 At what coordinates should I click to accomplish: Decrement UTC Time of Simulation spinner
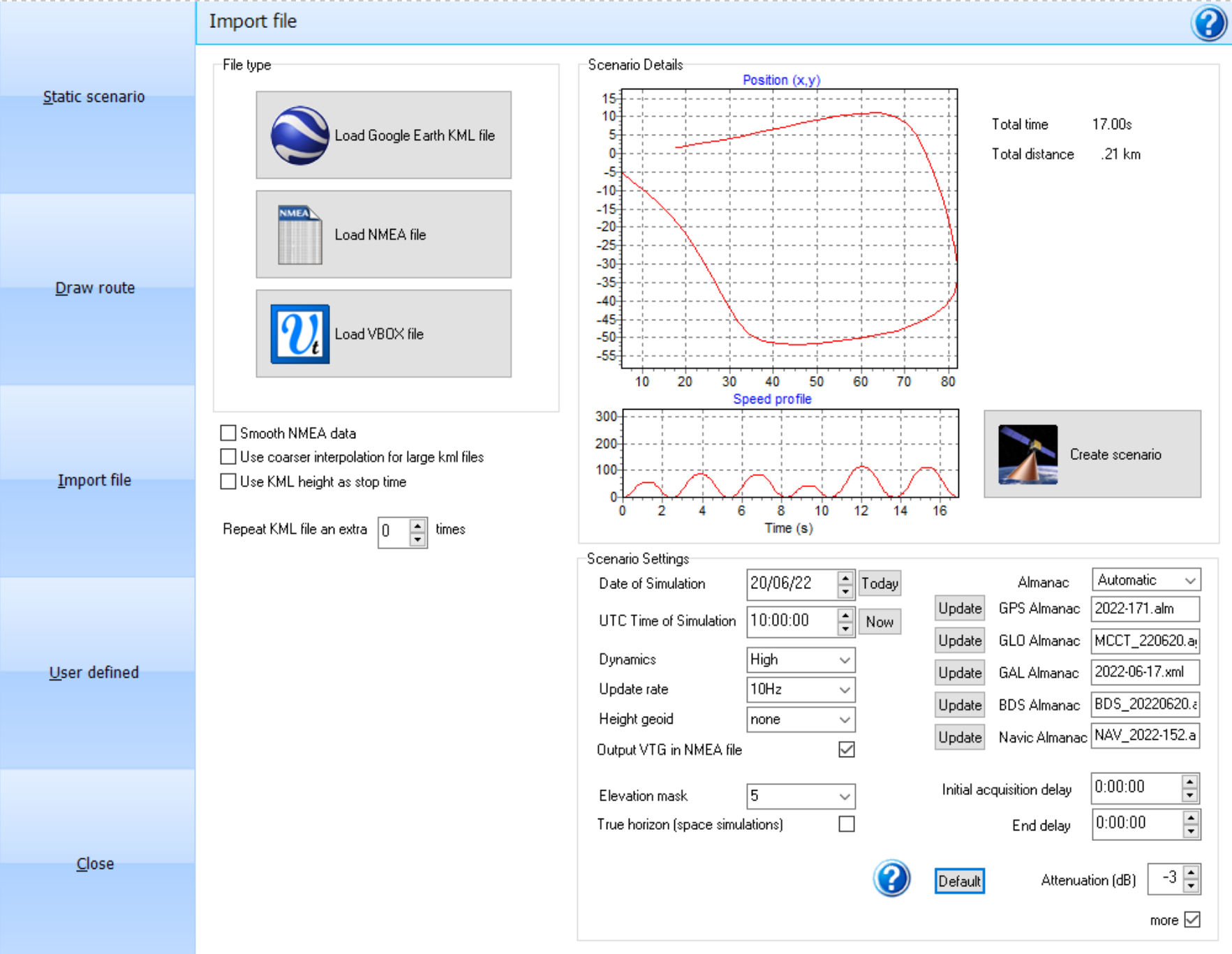click(x=845, y=629)
